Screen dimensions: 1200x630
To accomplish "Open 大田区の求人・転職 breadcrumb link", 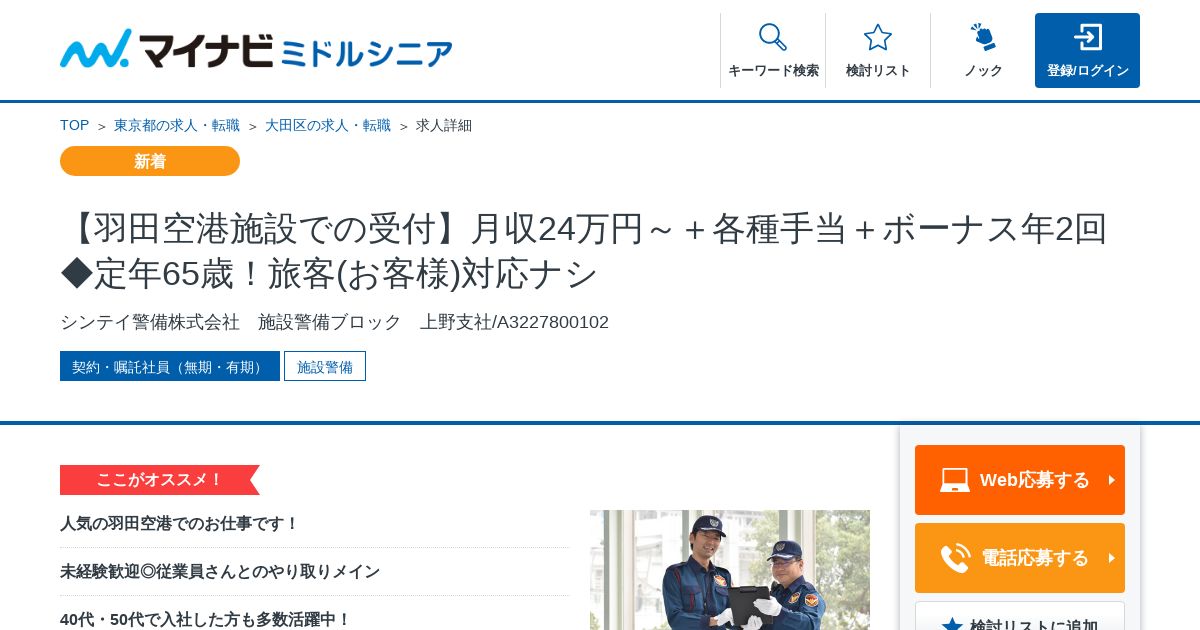I will [328, 125].
